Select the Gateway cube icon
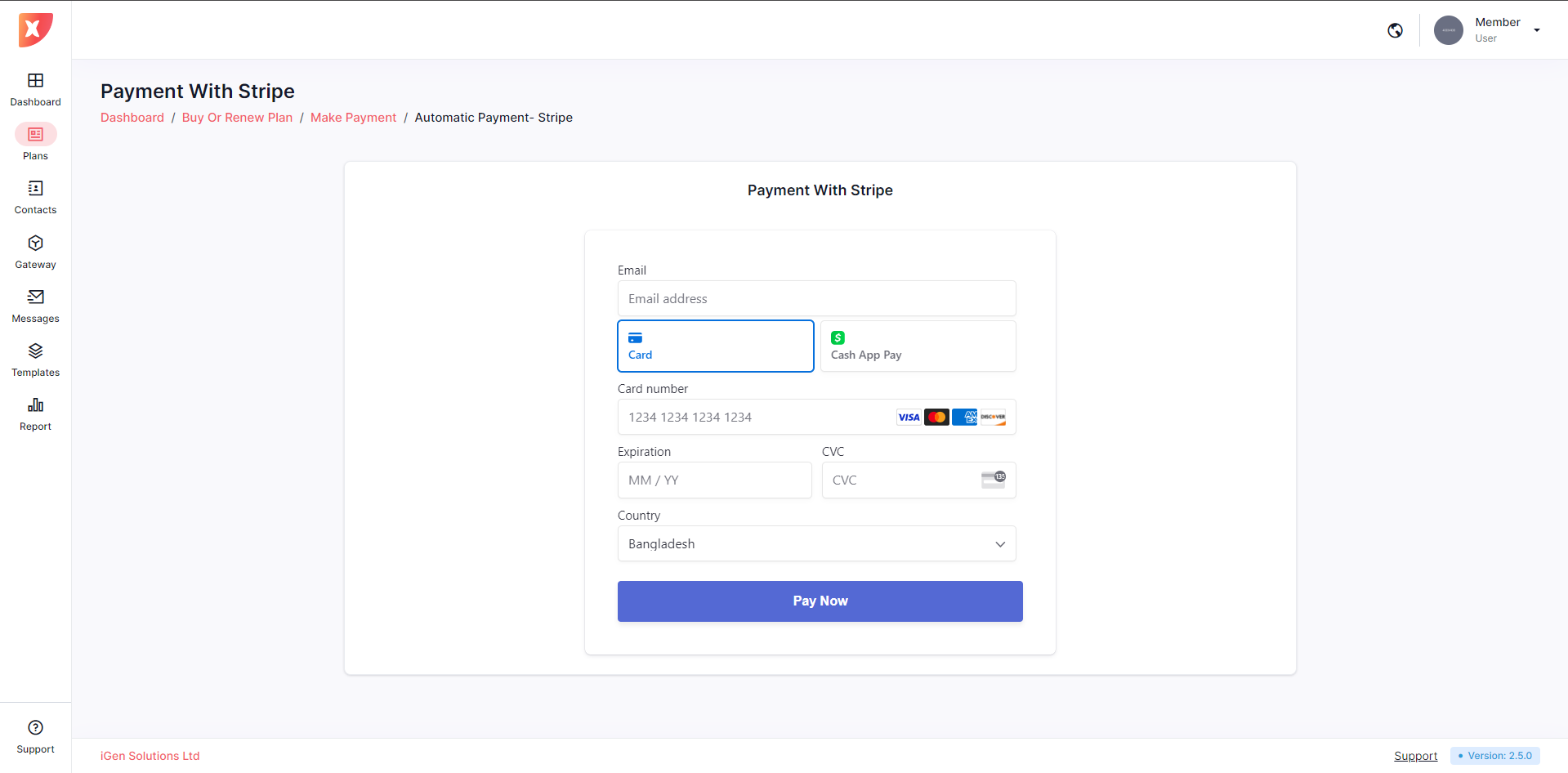Image resolution: width=1568 pixels, height=773 pixels. tap(35, 244)
